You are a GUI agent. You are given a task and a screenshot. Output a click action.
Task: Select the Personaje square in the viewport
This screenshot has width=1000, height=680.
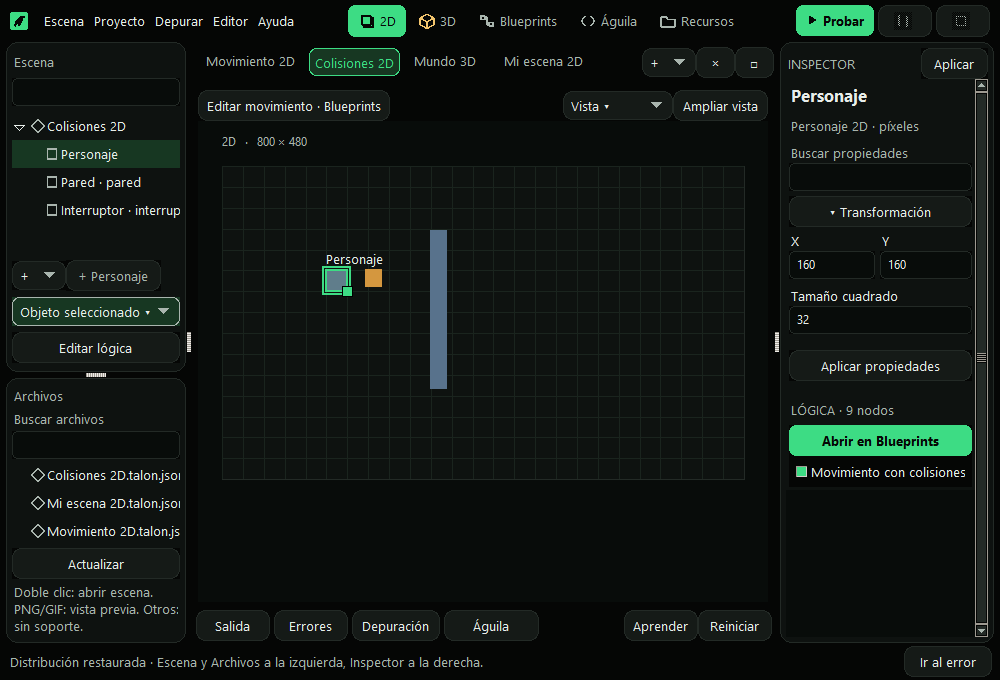point(336,280)
